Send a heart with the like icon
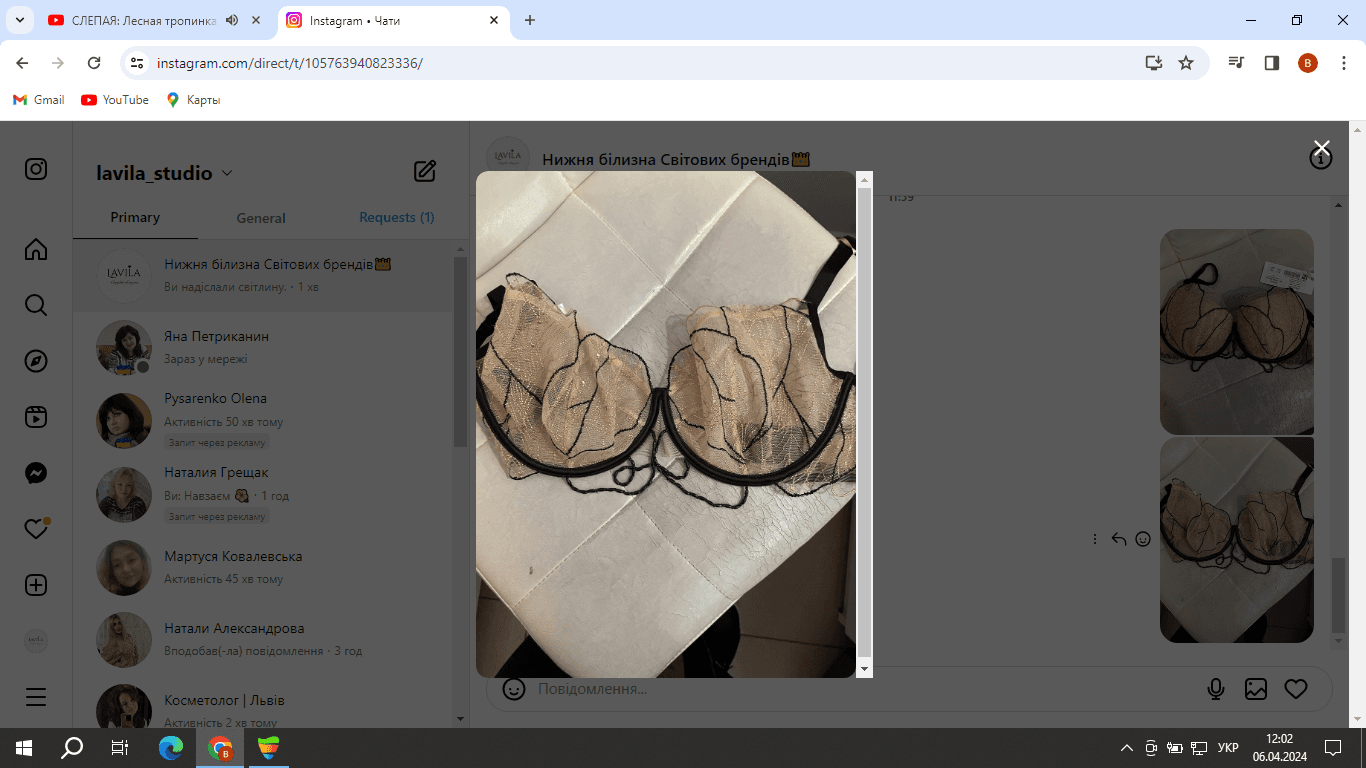The image size is (1366, 768). (1296, 689)
